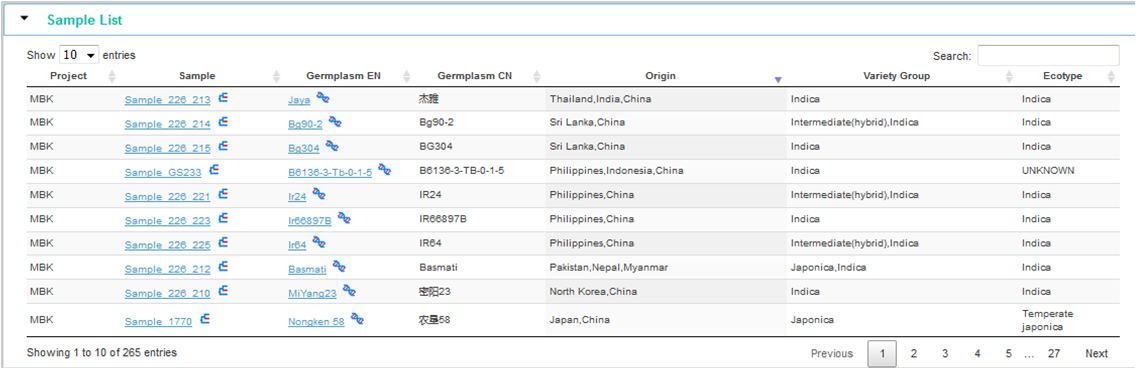1136x369 pixels.
Task: Open the Ir66897B germplasm link
Action: tap(310, 221)
